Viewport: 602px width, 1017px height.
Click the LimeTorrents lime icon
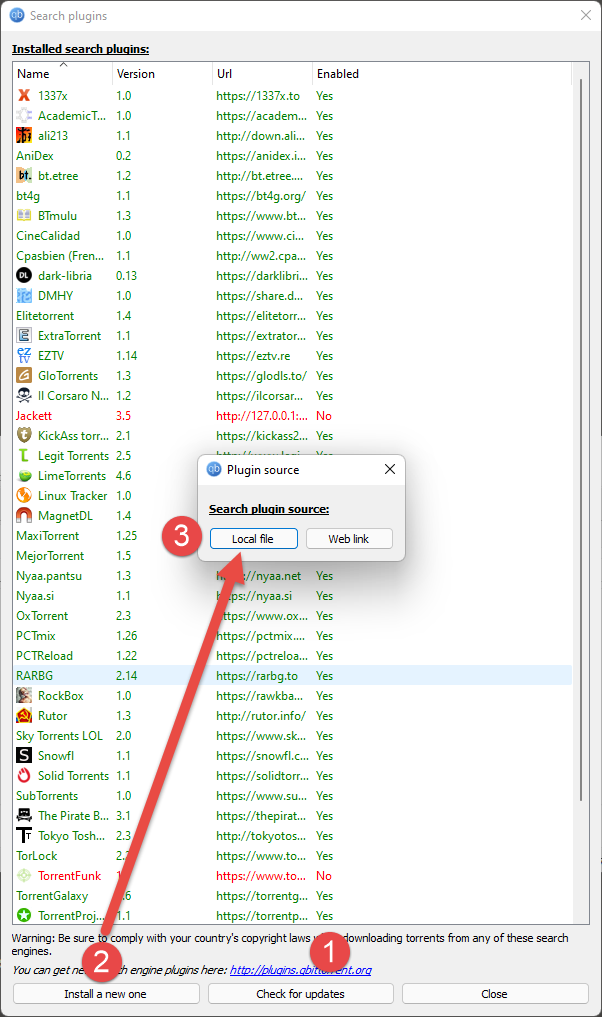tap(24, 475)
